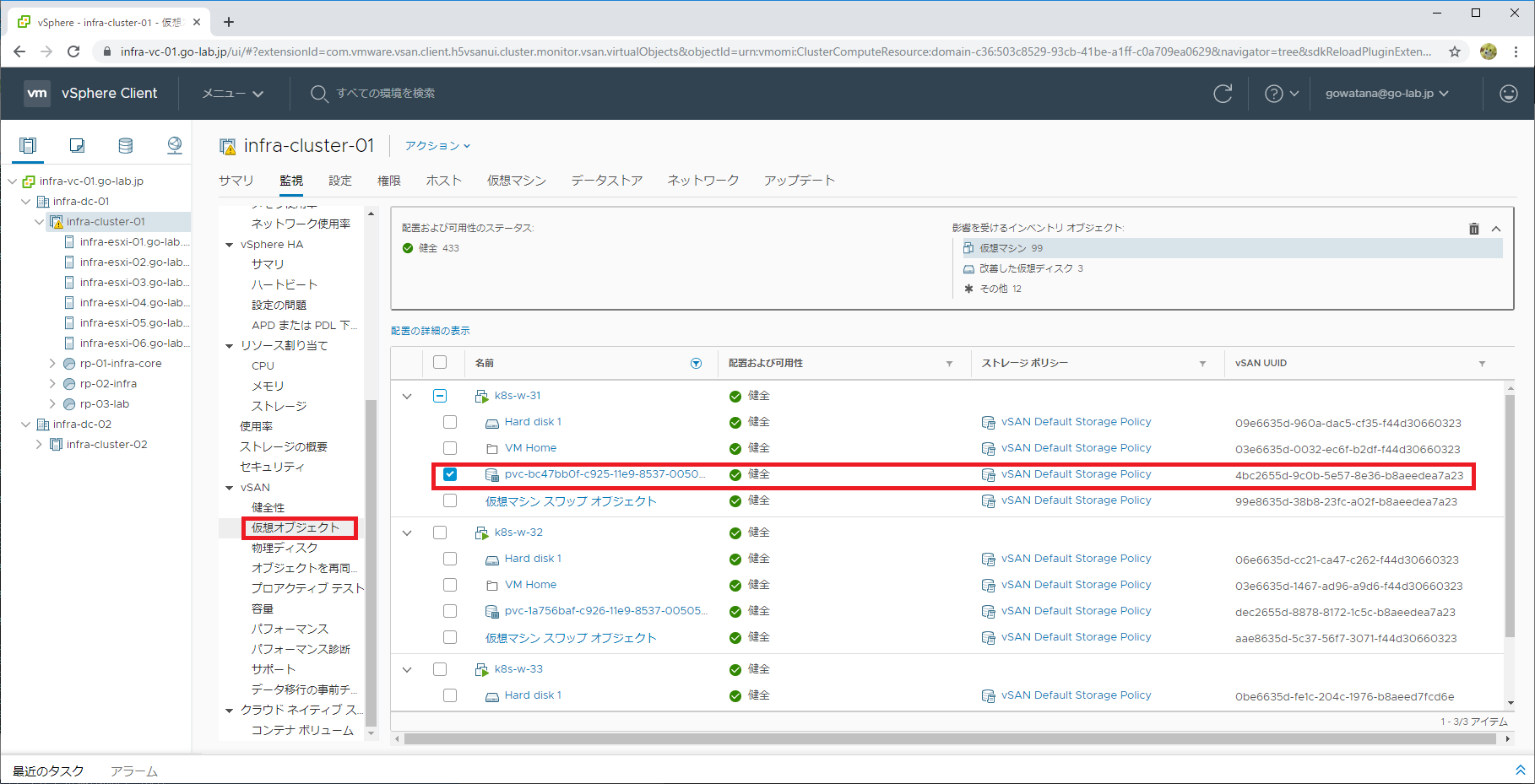This screenshot has width=1535, height=784.
Task: Open the browser menu
Action: tap(1516, 51)
